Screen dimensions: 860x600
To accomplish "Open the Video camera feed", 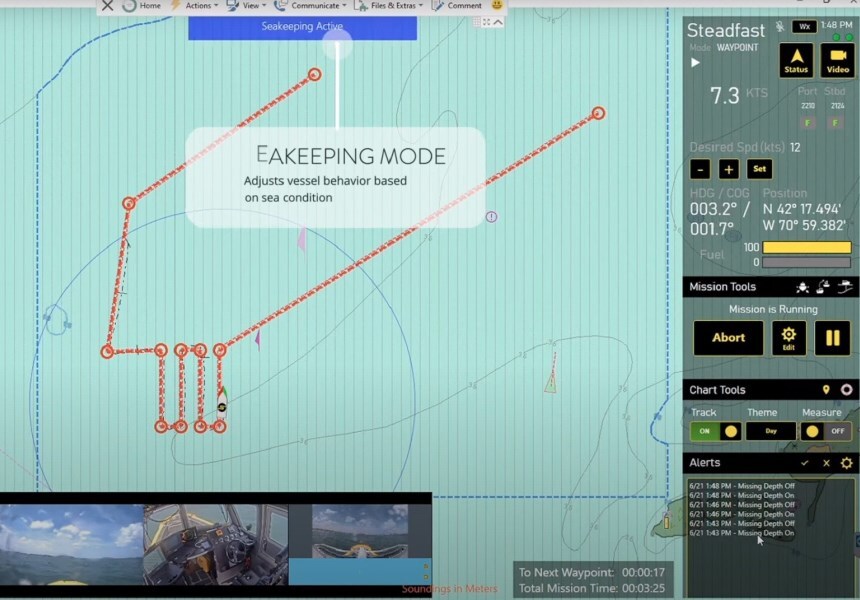I will (x=837, y=60).
